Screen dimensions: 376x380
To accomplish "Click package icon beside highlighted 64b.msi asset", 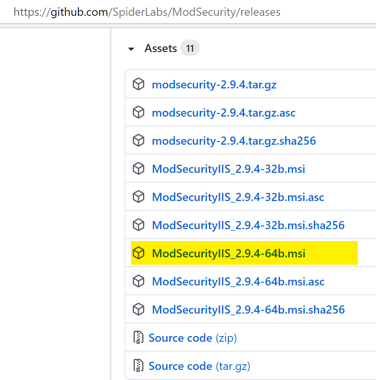I will pos(138,253).
